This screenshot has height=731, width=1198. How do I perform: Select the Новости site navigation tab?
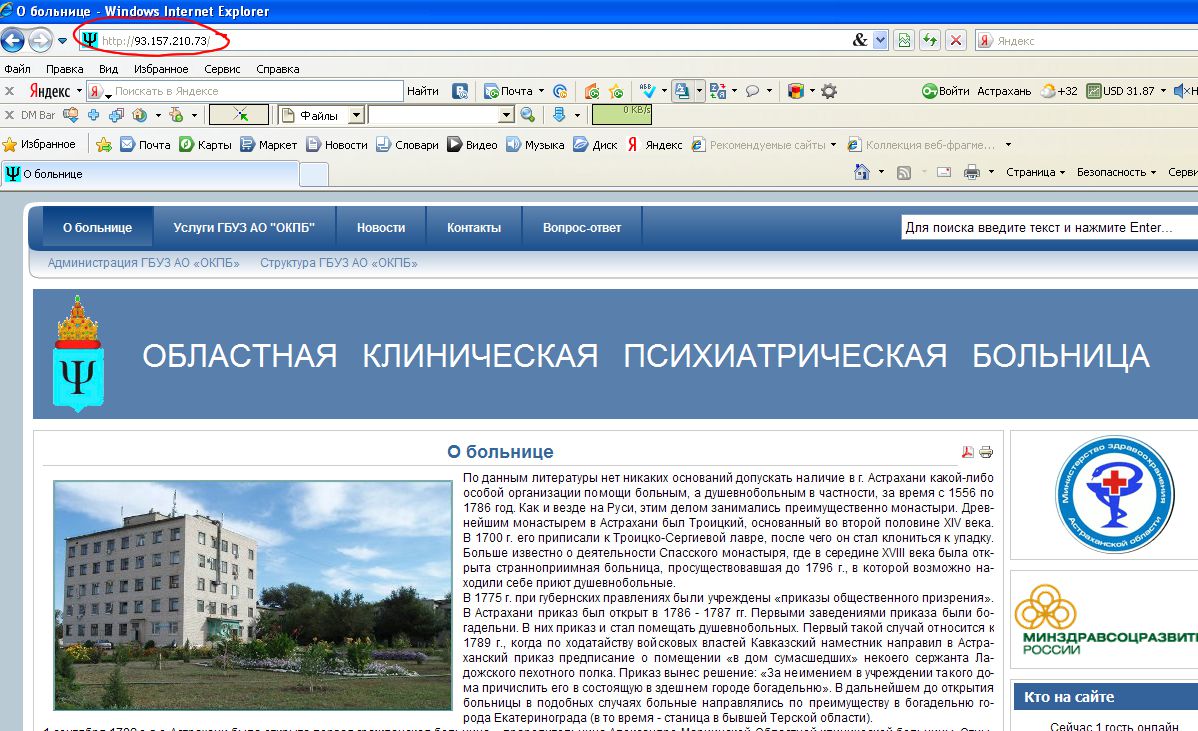(x=381, y=227)
